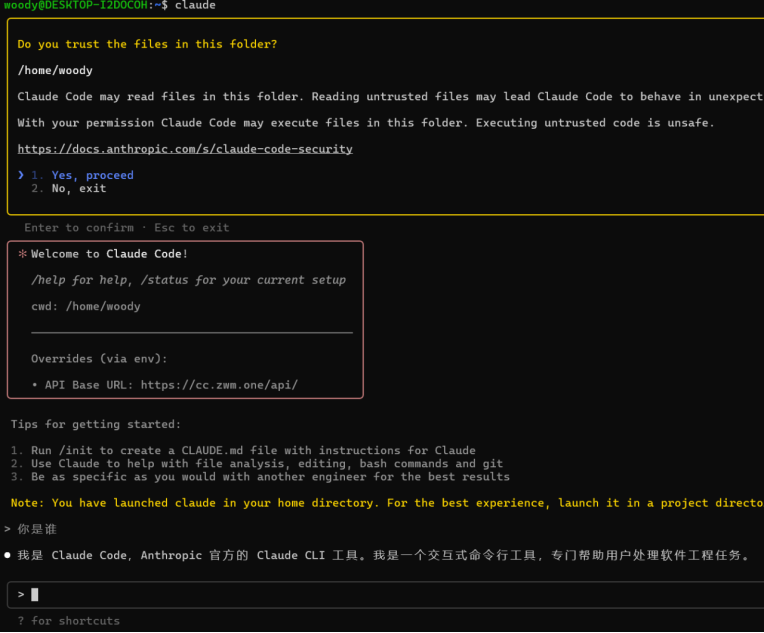Click the user prompt "你是谁"
This screenshot has height=633, width=764.
coord(37,529)
